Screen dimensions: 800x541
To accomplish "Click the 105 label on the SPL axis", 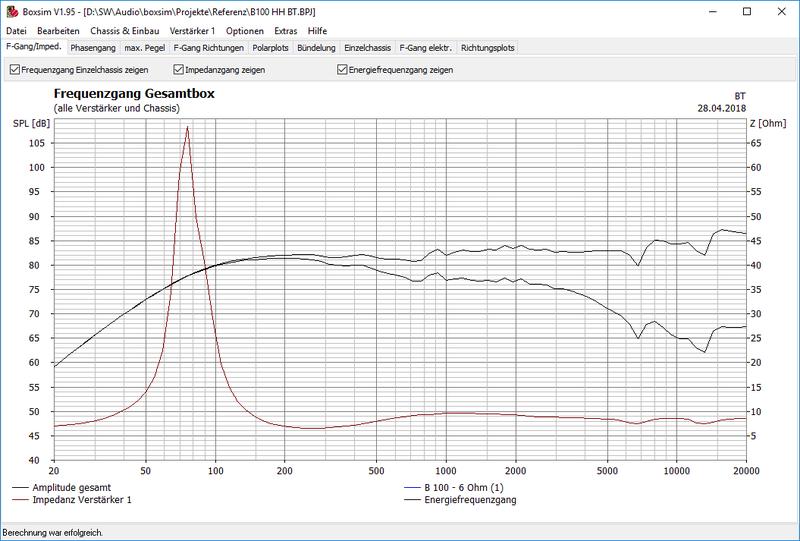I will pyautogui.click(x=37, y=143).
